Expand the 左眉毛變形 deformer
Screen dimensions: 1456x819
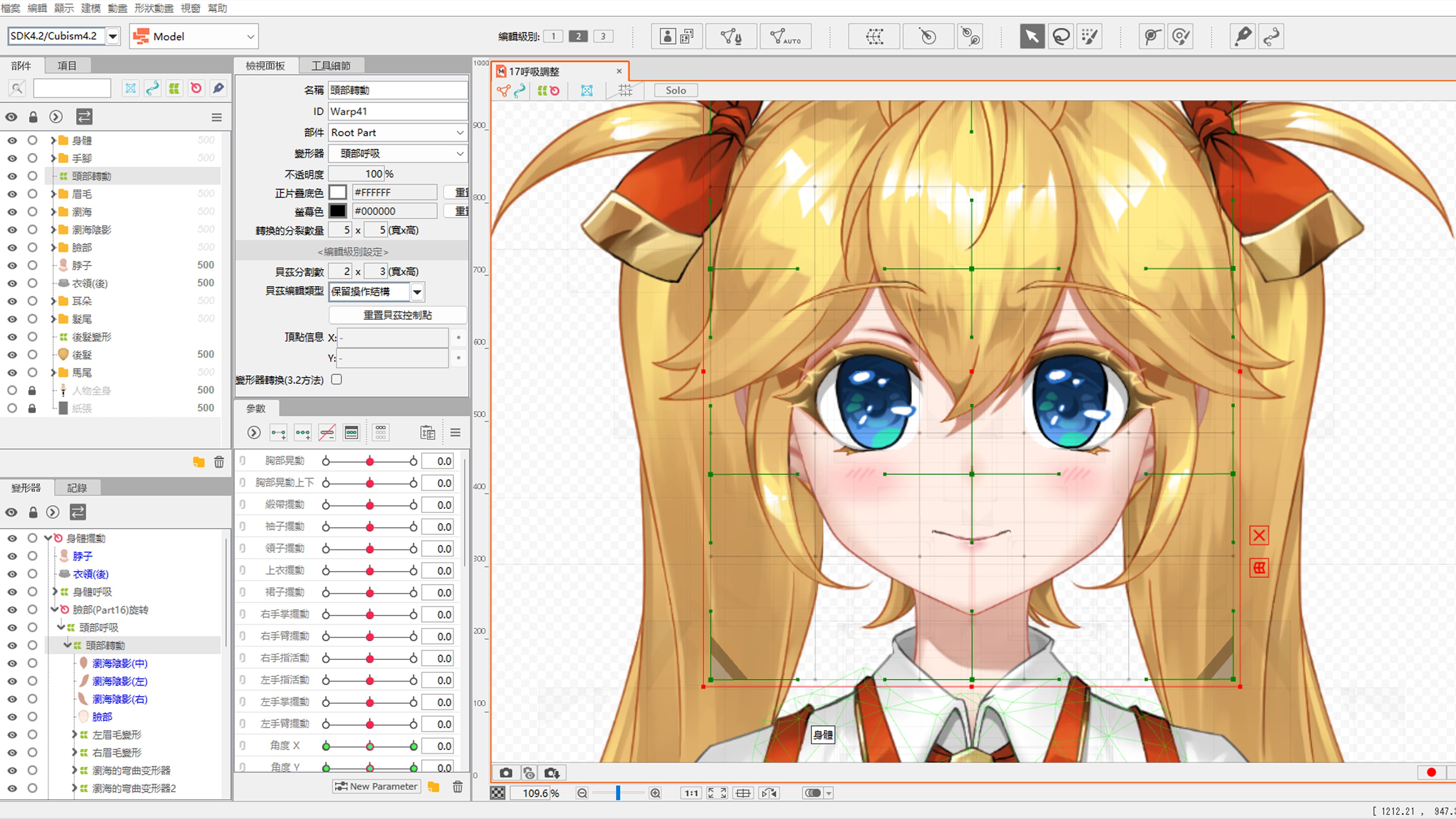click(x=74, y=735)
